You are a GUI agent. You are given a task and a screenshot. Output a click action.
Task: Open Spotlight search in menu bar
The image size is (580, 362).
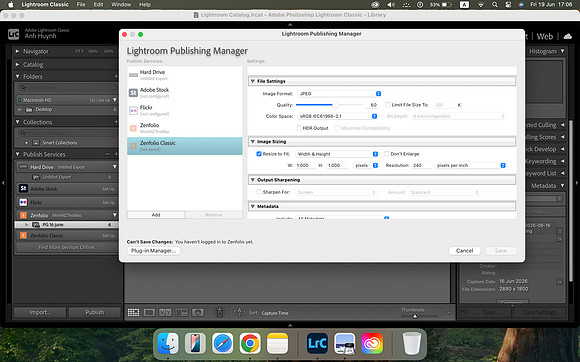(x=495, y=5)
